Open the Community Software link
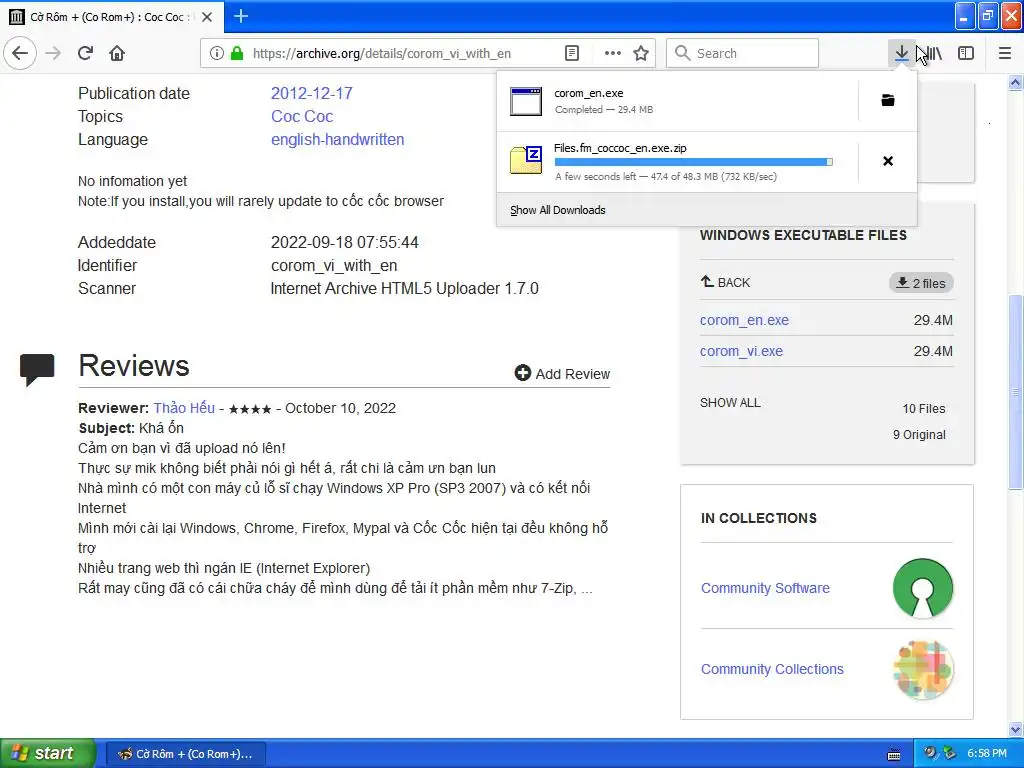The height and width of the screenshot is (768, 1024). pos(765,588)
